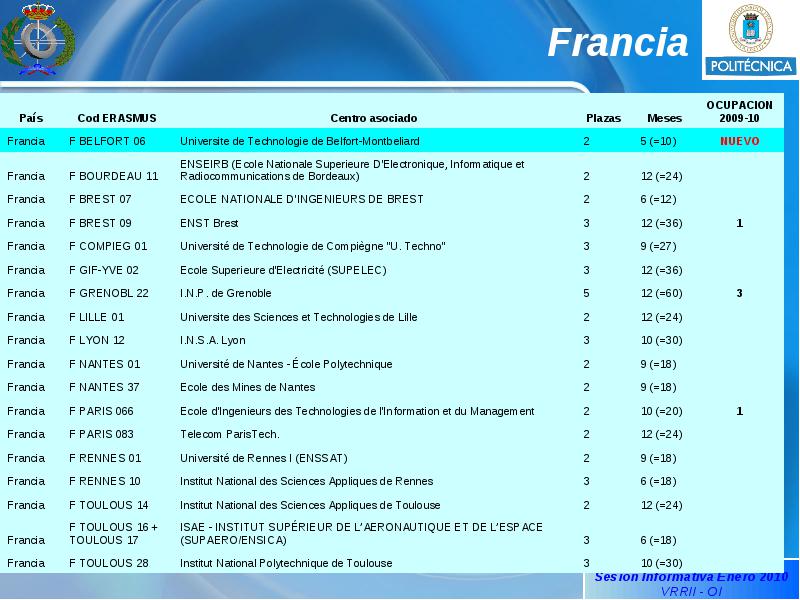Click ECOLE NATIONALE D'INGENIEURS DE BREST
The height and width of the screenshot is (600, 800).
[x=302, y=199]
